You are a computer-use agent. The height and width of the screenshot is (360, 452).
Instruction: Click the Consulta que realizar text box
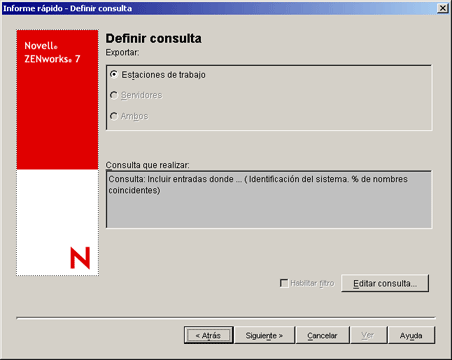[x=269, y=199]
